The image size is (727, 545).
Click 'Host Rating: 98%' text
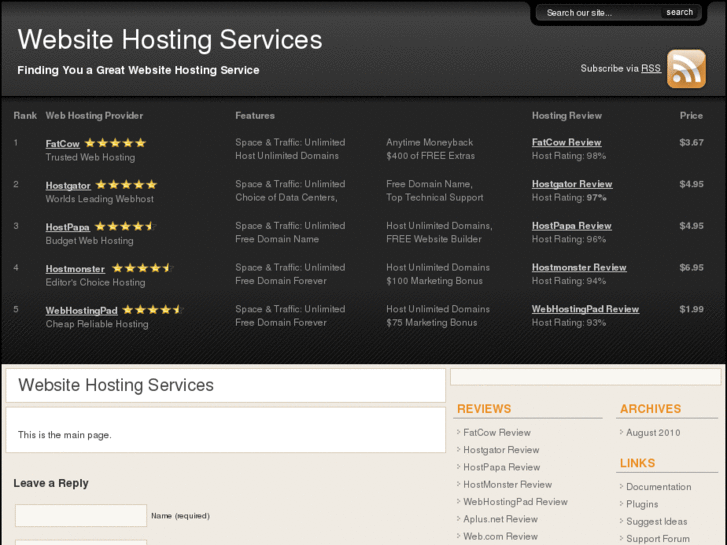point(569,156)
